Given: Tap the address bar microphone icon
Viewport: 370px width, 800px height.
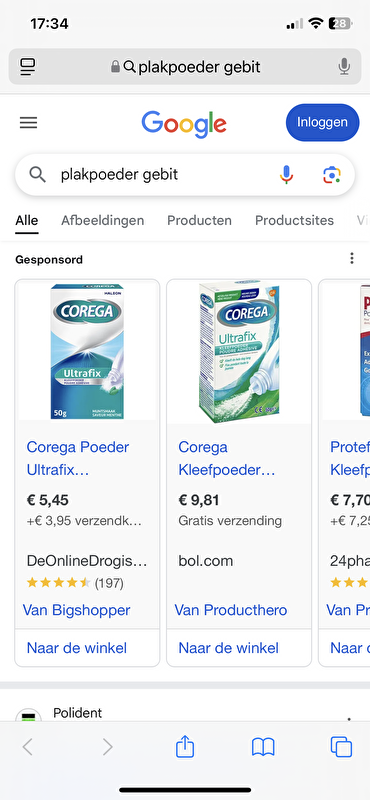Looking at the screenshot, I should [344, 66].
